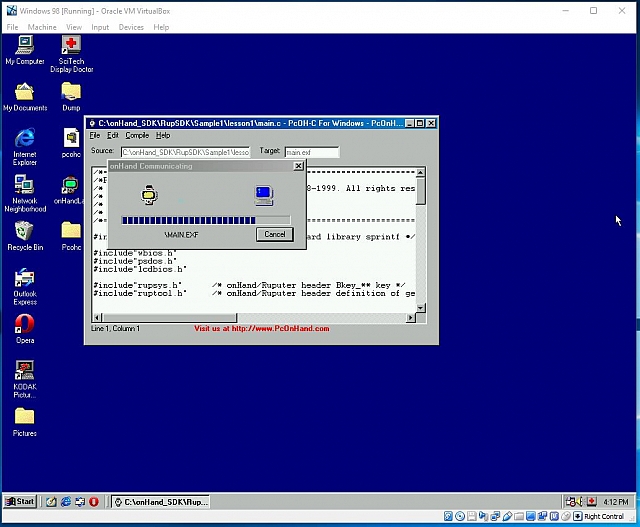Screen dimensions: 640x527
Task: Open the KODAK Picture desktop shortcut
Action: point(24,379)
